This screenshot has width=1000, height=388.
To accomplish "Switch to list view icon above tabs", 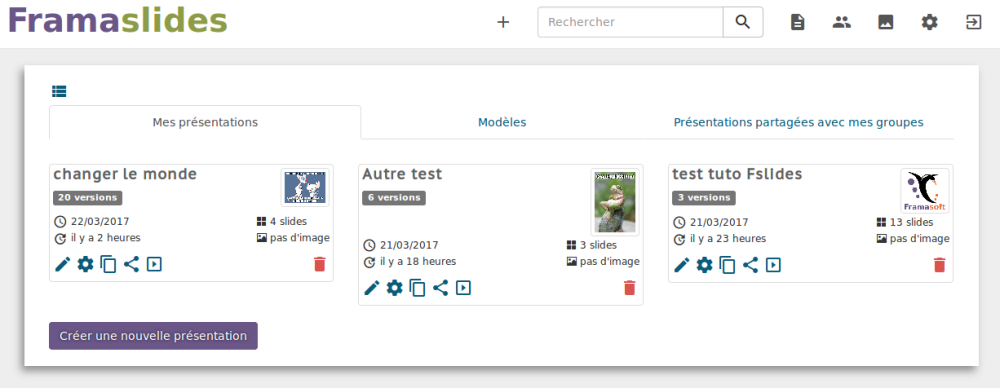I will (59, 91).
